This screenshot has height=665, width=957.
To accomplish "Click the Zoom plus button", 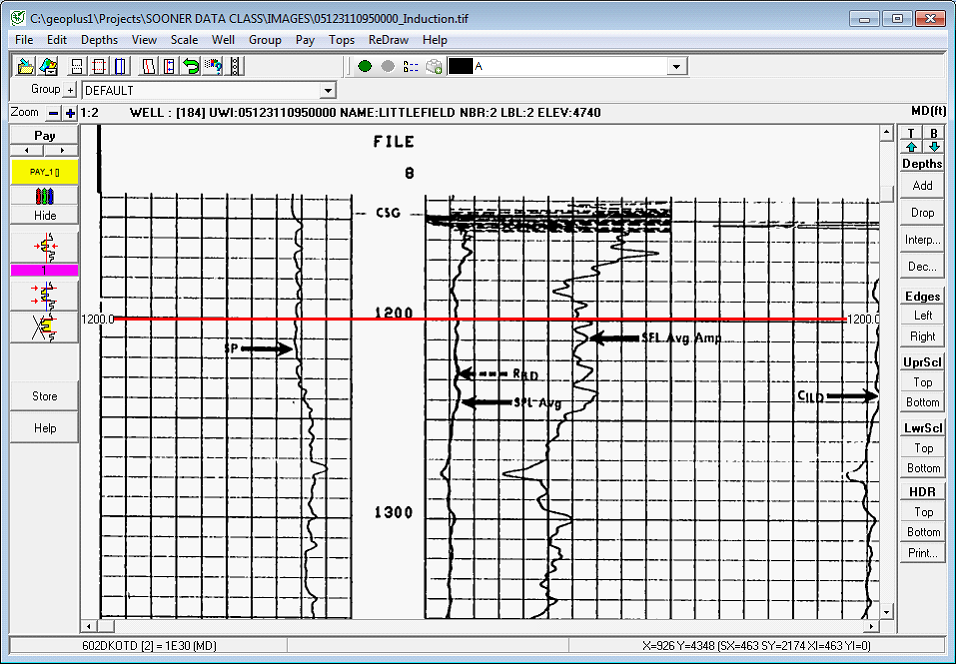I will click(x=70, y=113).
